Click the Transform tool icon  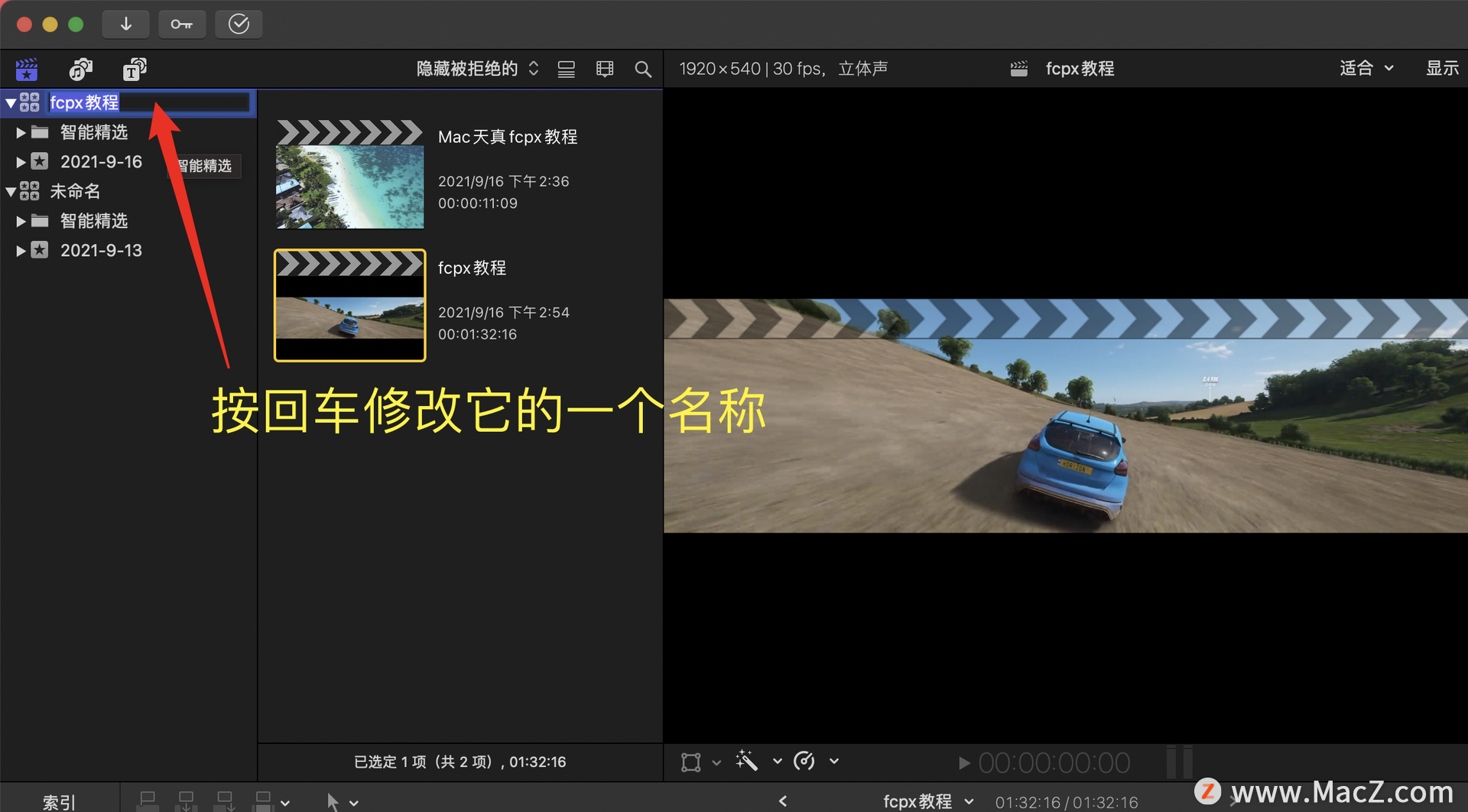(690, 762)
